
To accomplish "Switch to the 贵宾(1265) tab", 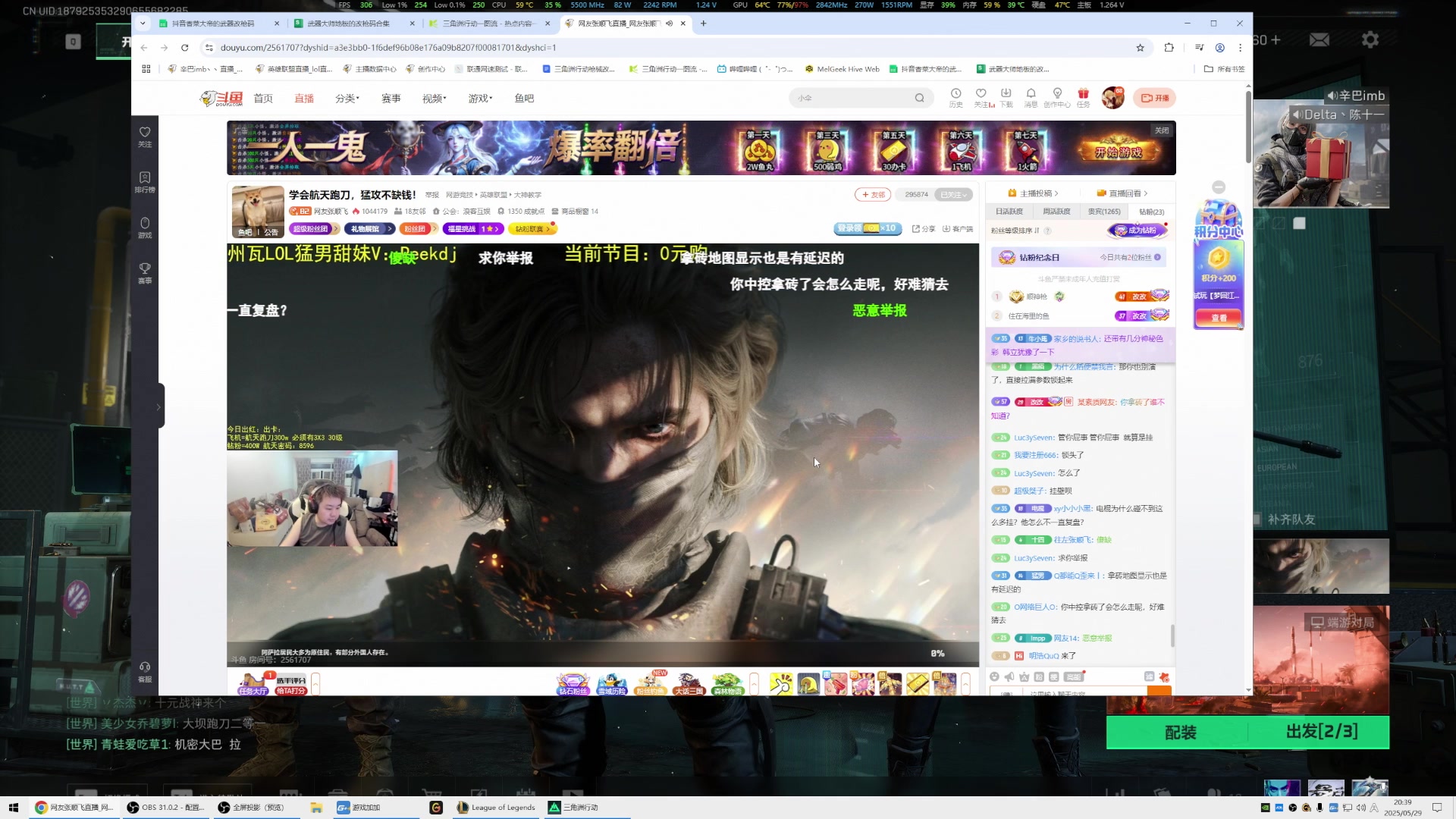I will [x=1103, y=212].
